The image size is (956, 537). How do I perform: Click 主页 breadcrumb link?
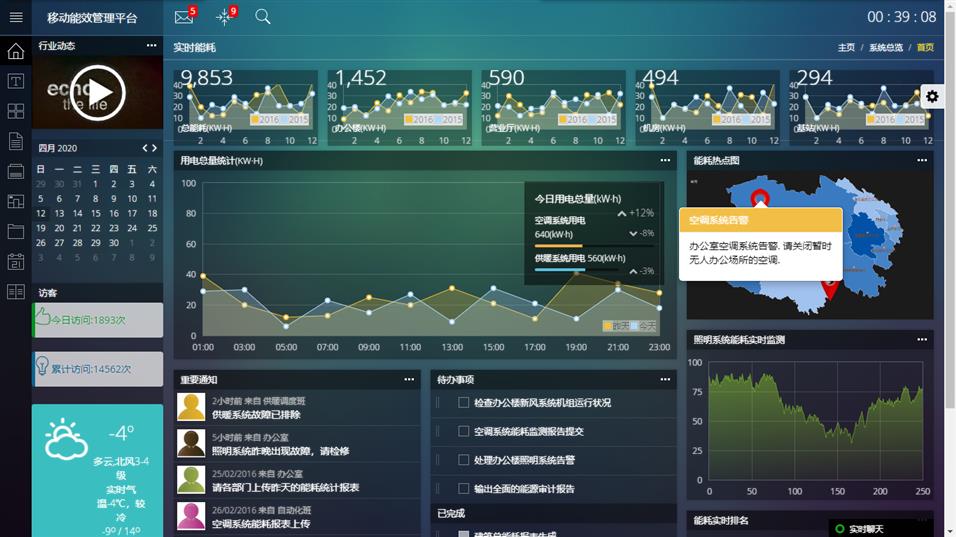click(846, 48)
